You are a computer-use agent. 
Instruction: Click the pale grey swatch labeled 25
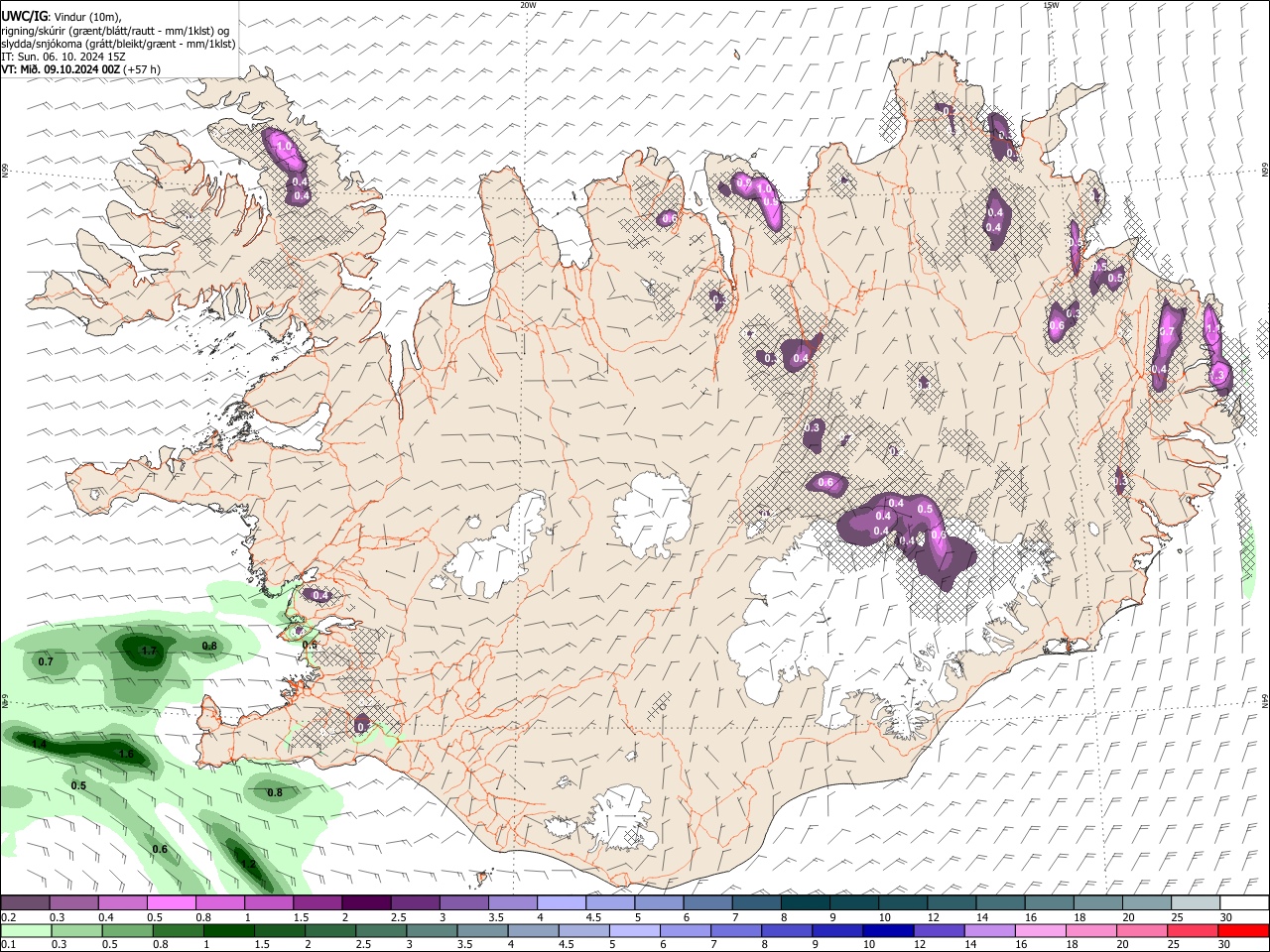[1195, 903]
